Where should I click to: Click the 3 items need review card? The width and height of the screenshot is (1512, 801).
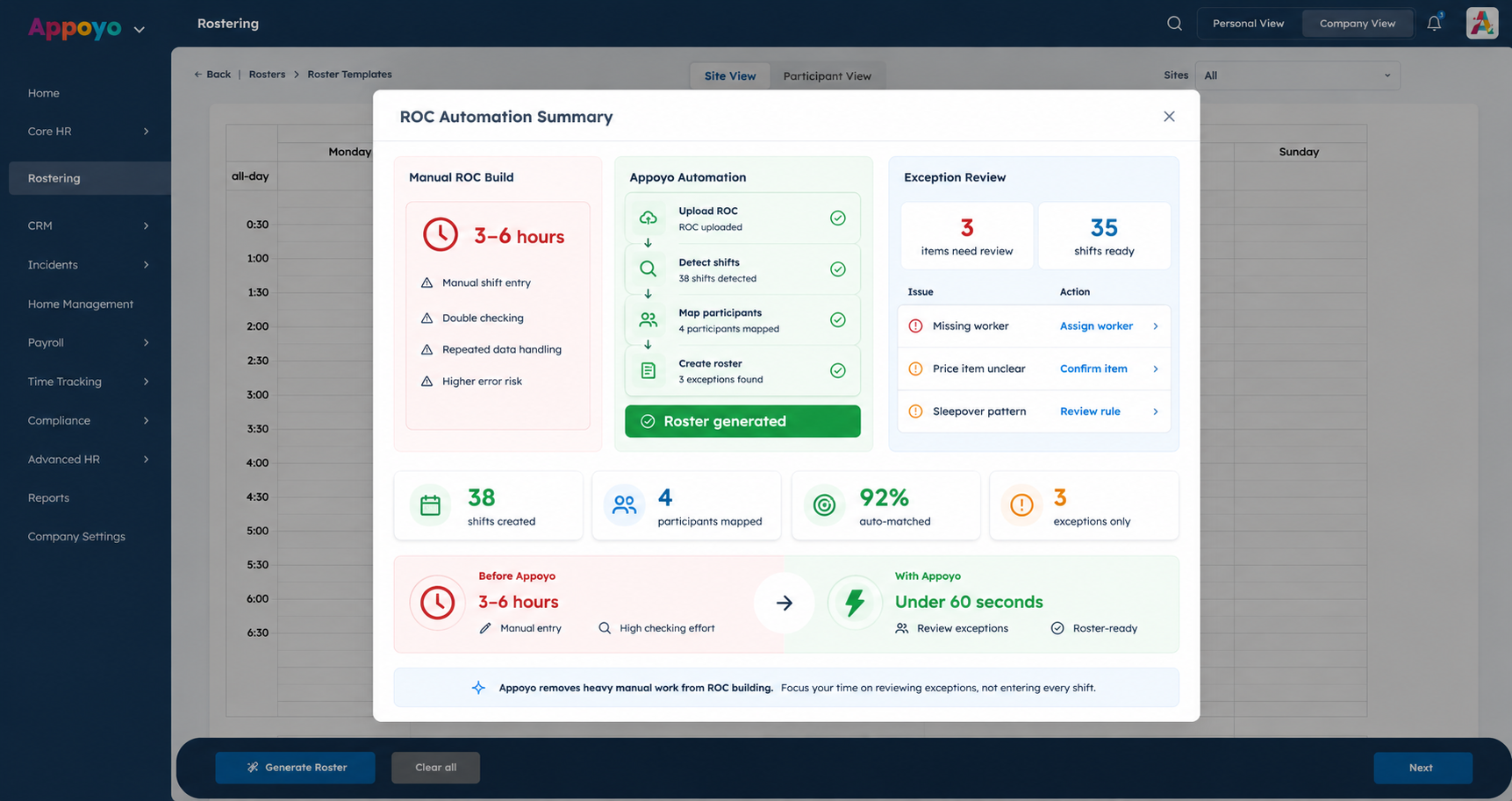tap(967, 236)
